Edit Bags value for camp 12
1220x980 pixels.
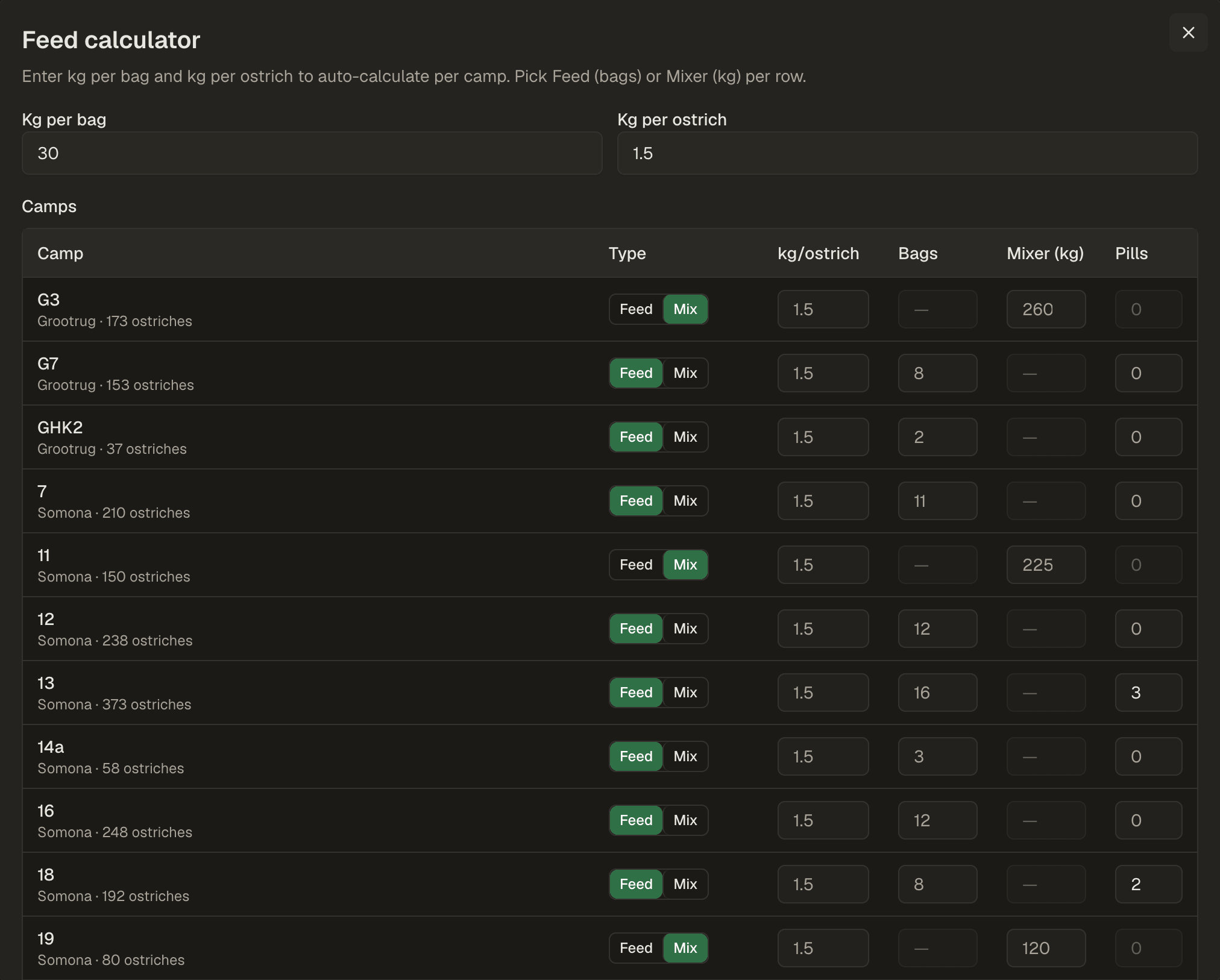pyautogui.click(x=937, y=629)
